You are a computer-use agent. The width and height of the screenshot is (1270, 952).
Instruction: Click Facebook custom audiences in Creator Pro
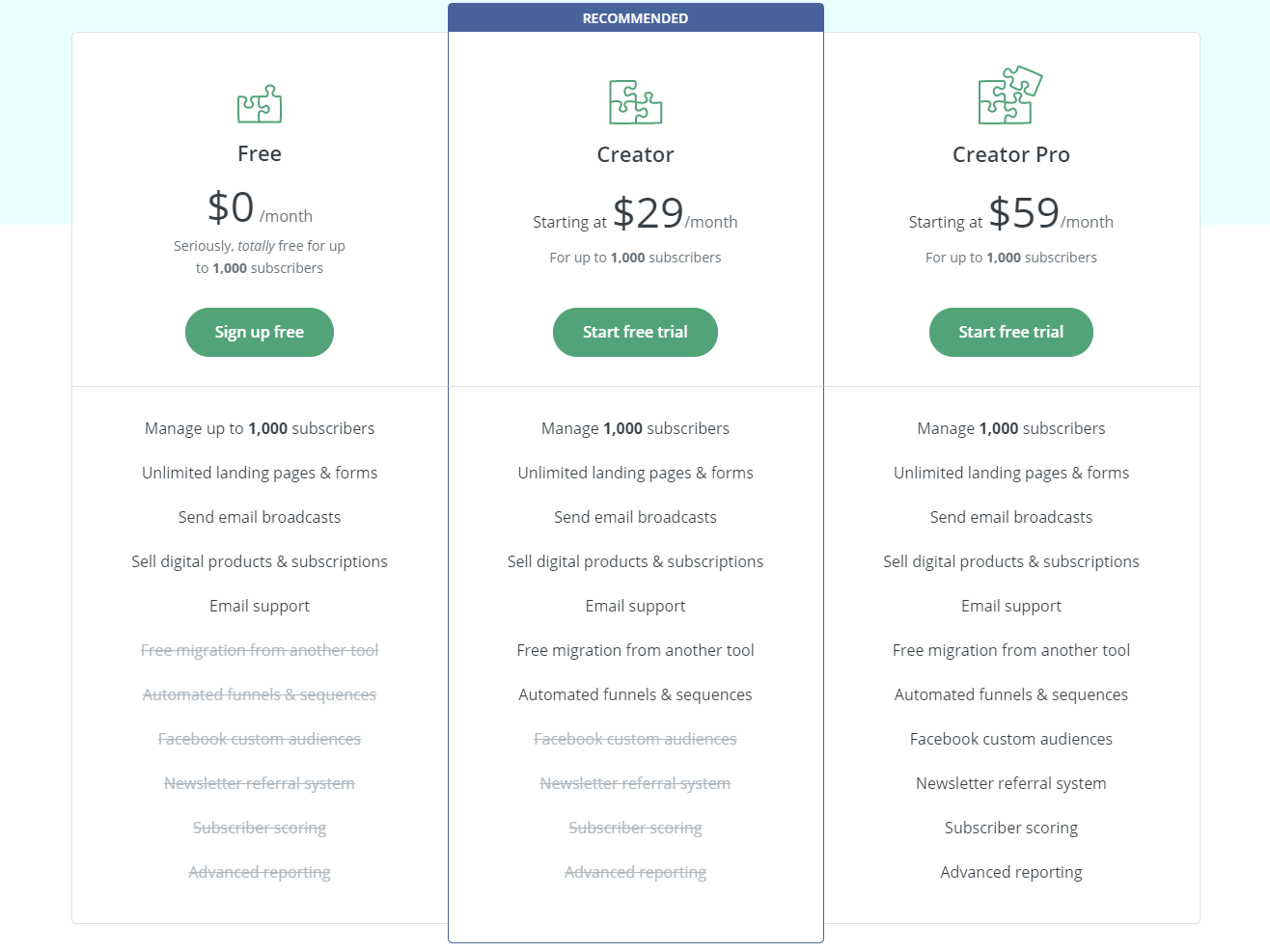(1011, 739)
